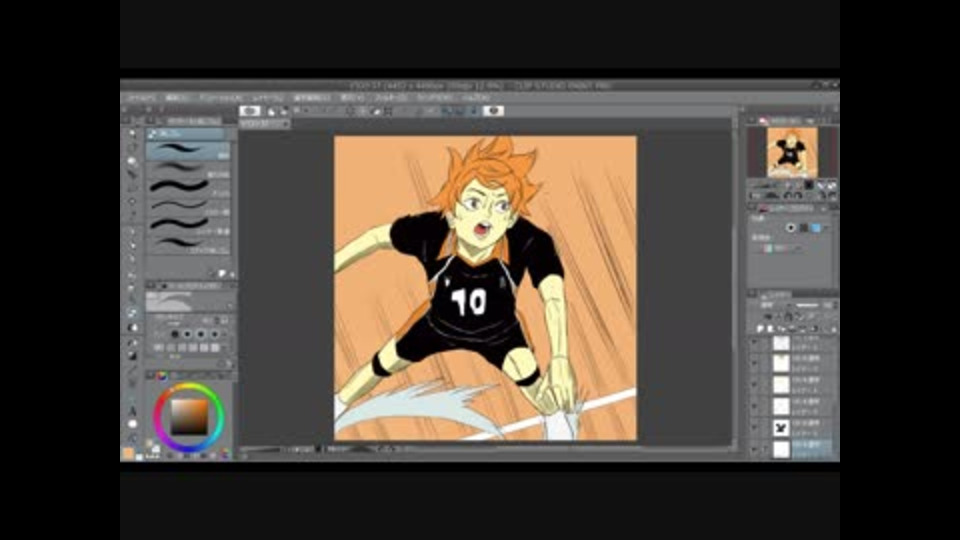Pick a shade in the color square
960x540 pixels.
tap(189, 418)
